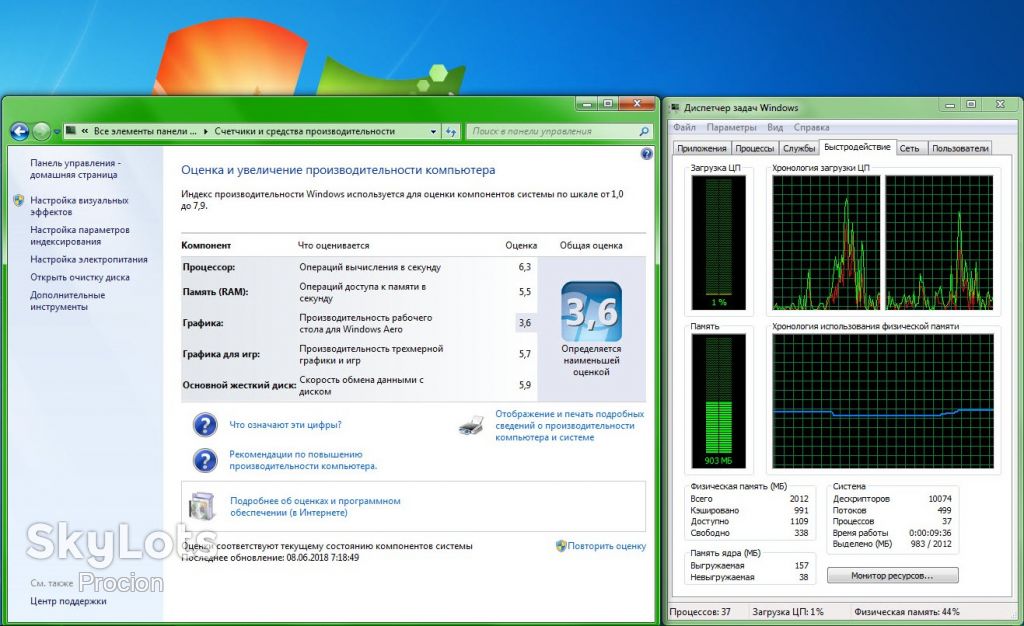The image size is (1024, 626).
Task: Switch to the Процессы tab
Action: (x=755, y=148)
